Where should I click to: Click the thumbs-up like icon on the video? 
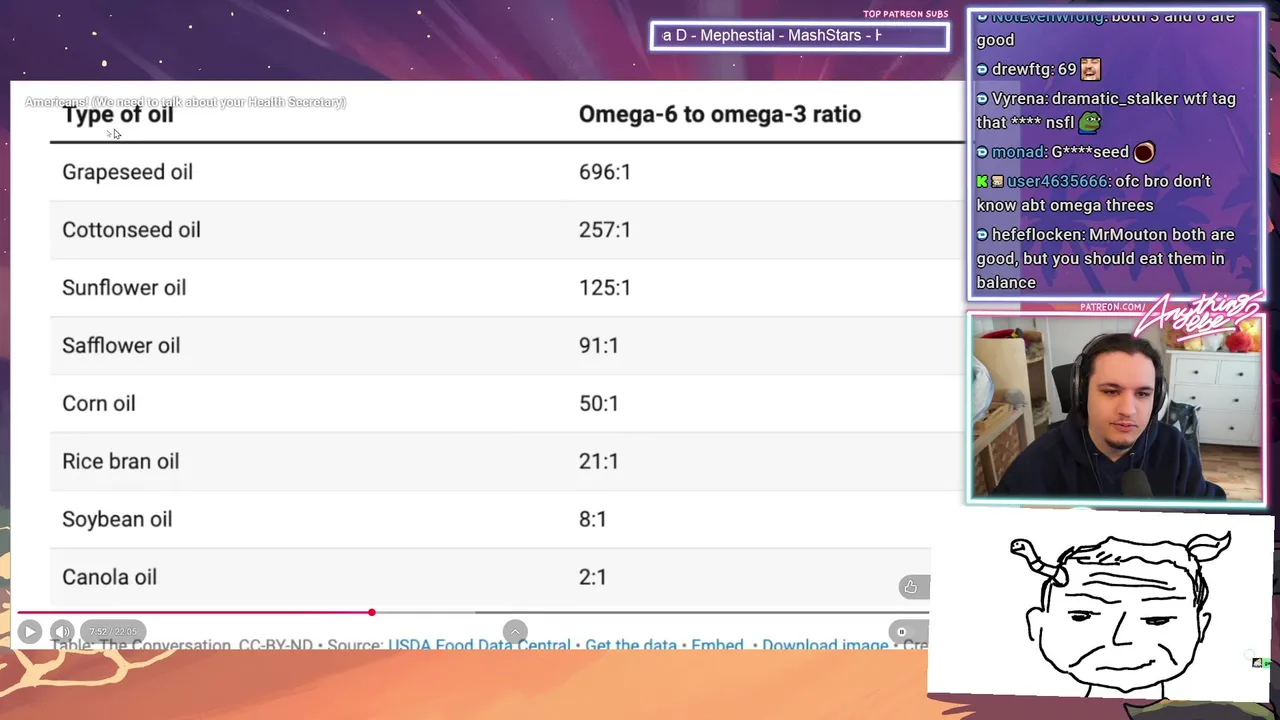click(x=910, y=587)
